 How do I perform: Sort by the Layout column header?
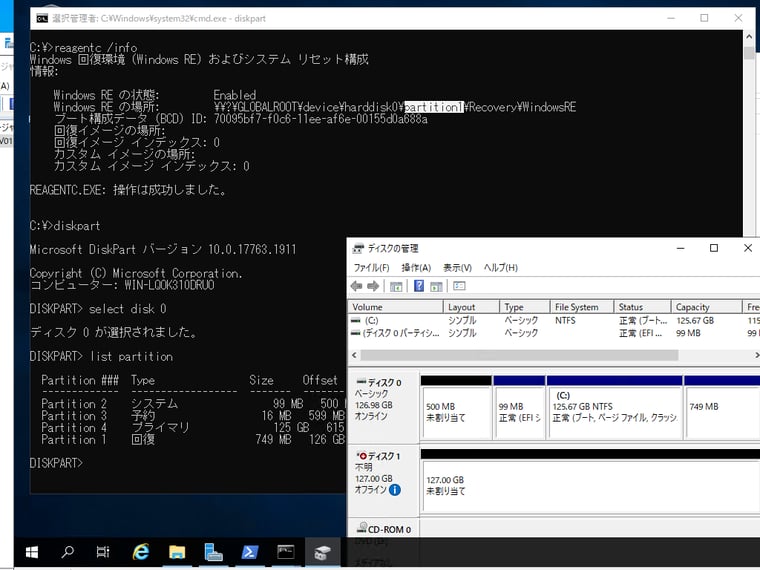click(x=471, y=307)
